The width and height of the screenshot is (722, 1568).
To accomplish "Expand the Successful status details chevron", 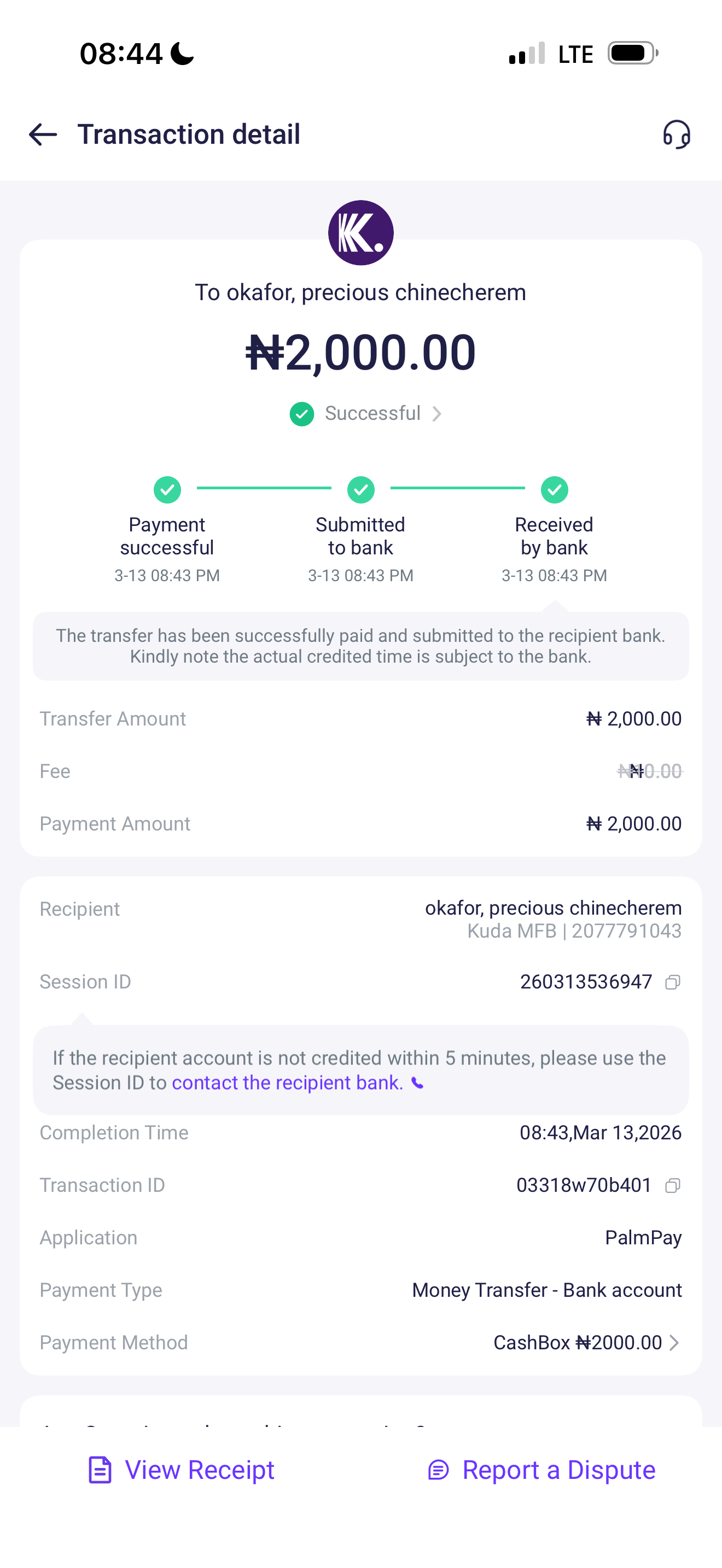I will (437, 414).
